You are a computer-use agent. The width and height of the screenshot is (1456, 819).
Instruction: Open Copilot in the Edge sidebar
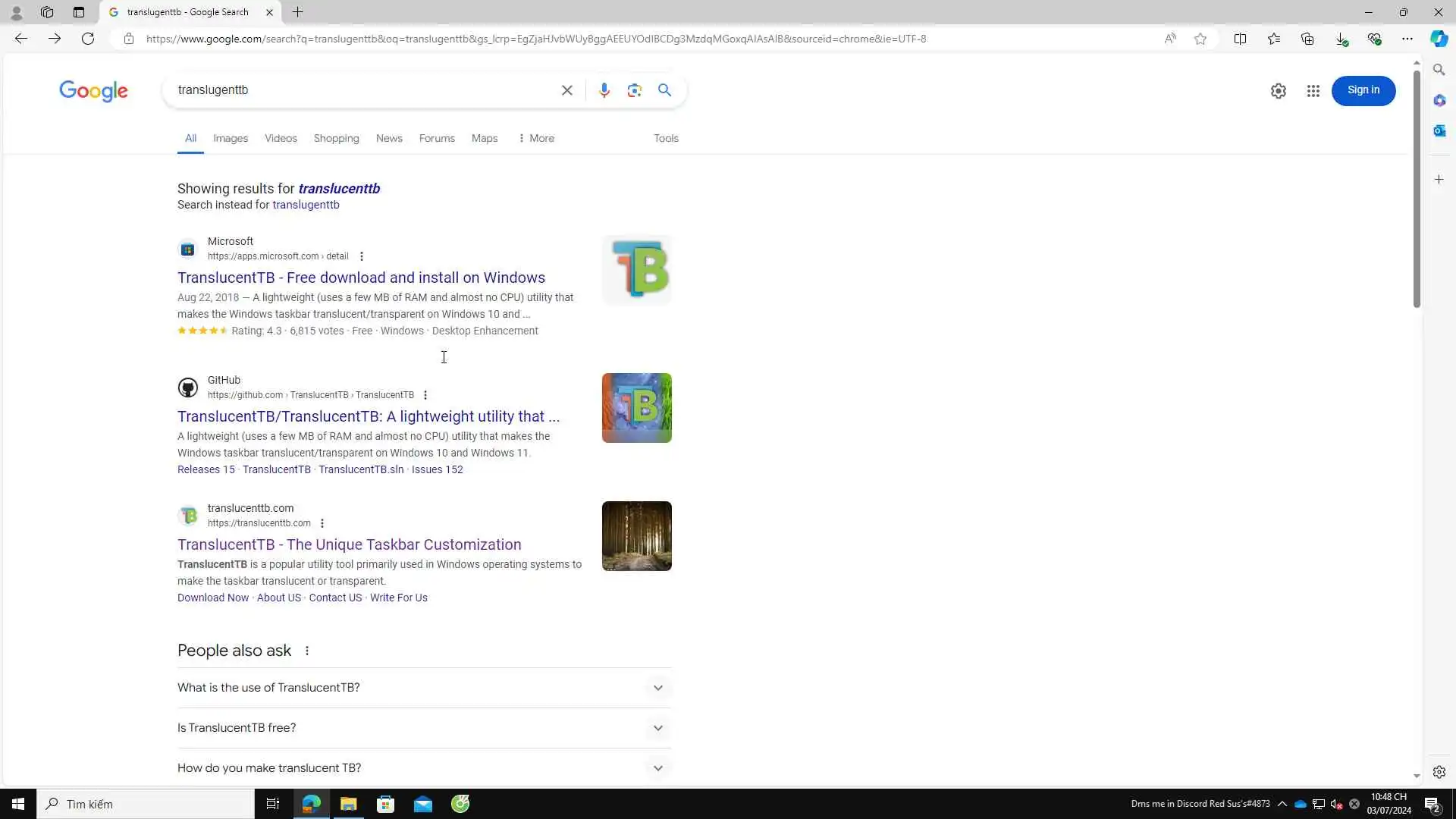point(1439,39)
